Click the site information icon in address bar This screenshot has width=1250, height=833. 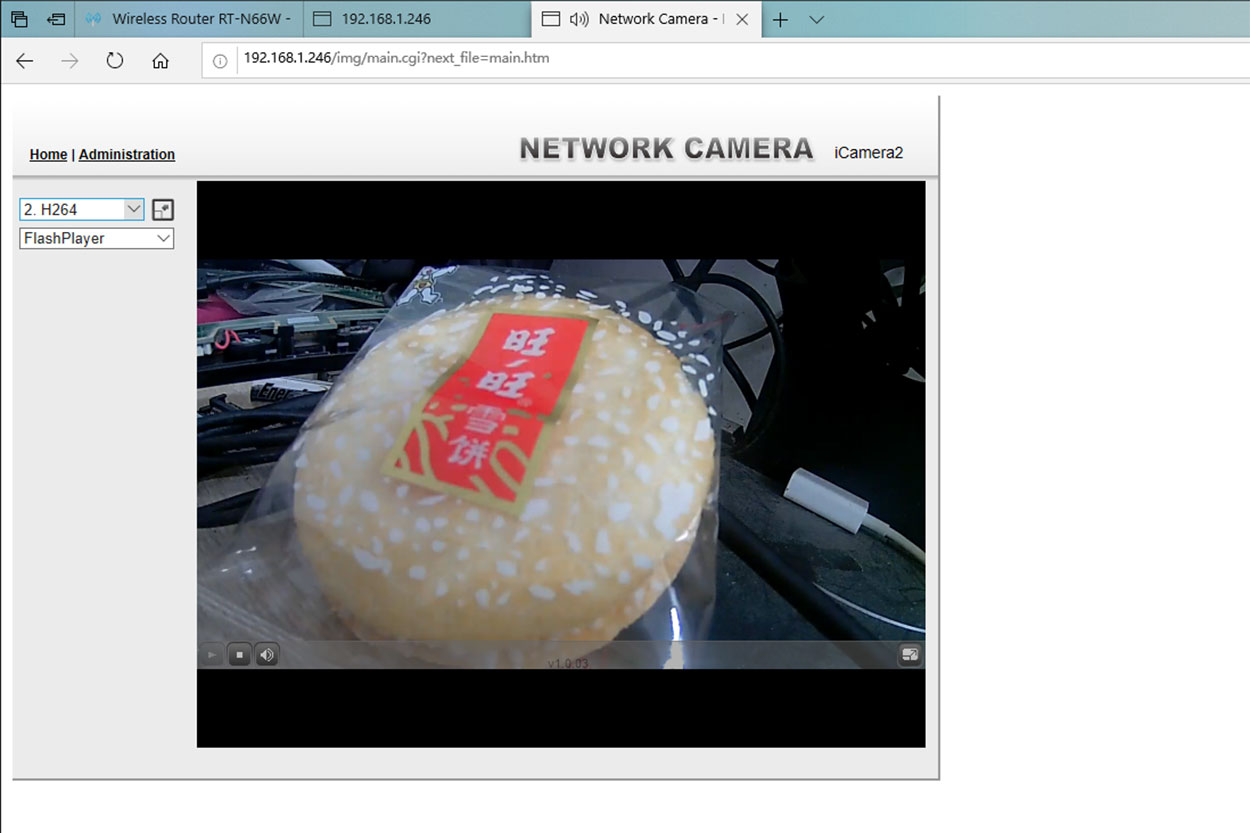tap(220, 61)
